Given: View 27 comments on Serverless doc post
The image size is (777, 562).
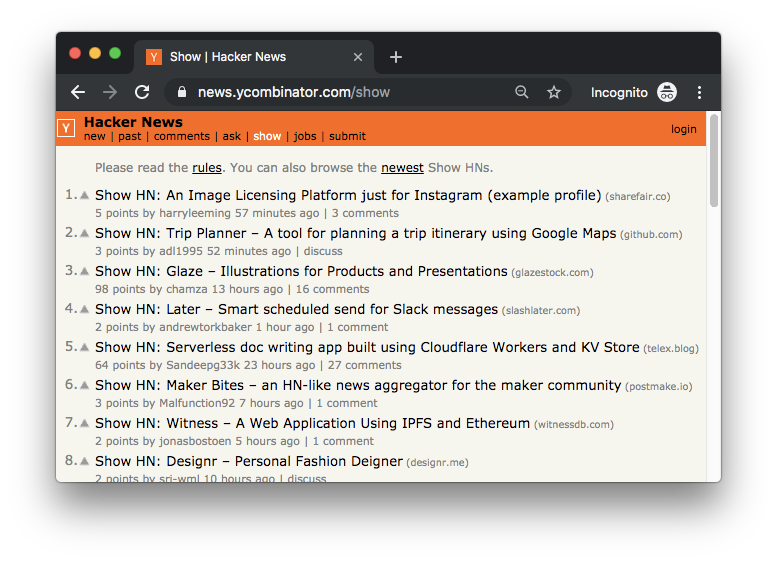Looking at the screenshot, I should (x=365, y=365).
